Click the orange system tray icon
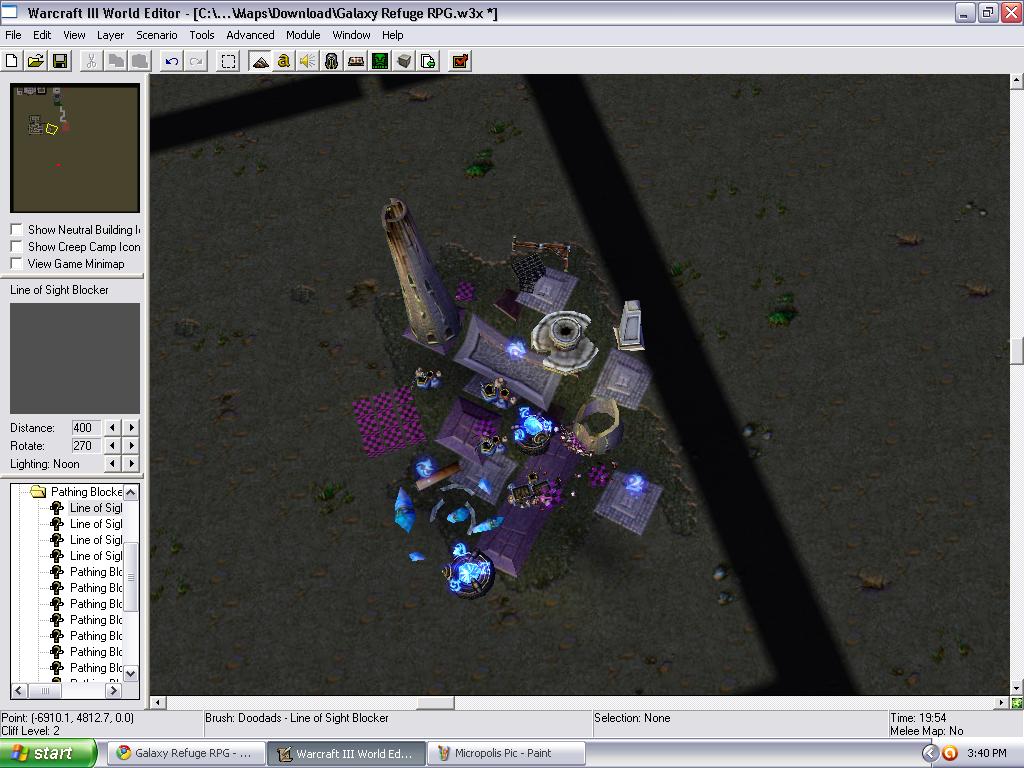 coord(950,754)
